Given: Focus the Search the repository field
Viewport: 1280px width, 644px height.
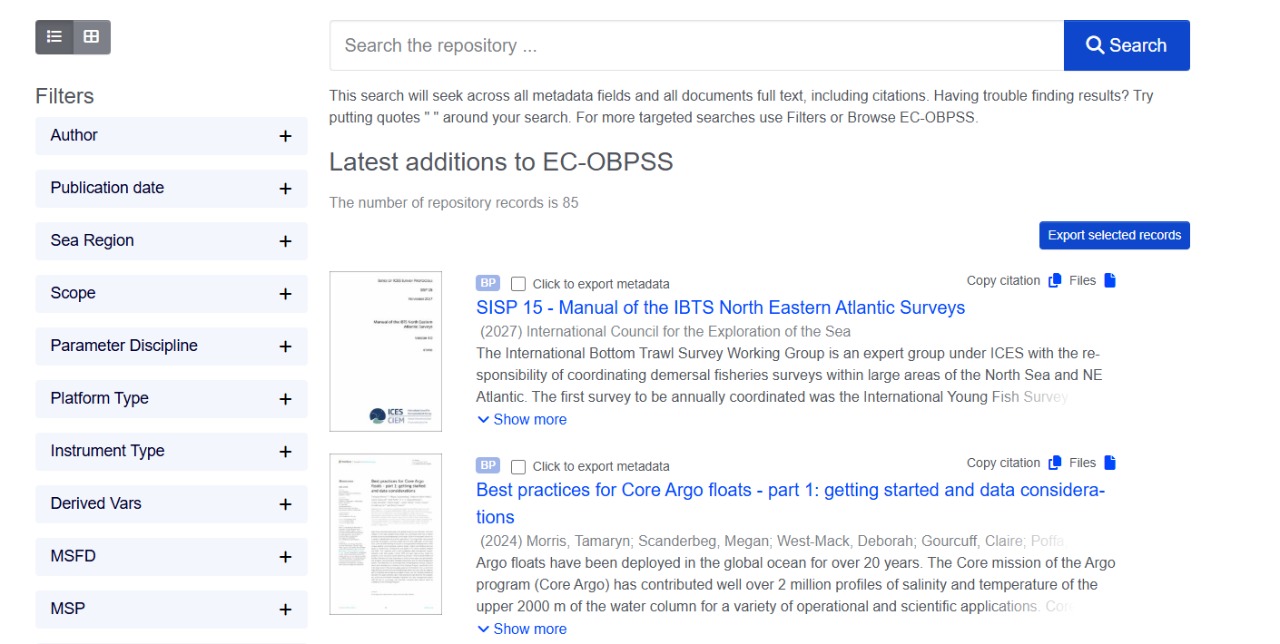Looking at the screenshot, I should 696,45.
